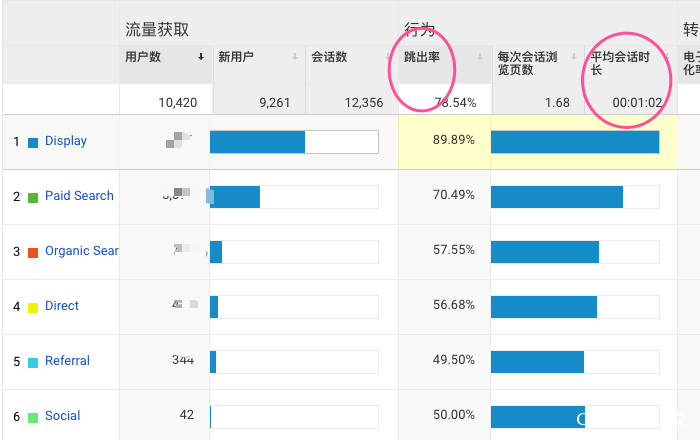Click the Paid Search green color square

(x=33, y=197)
